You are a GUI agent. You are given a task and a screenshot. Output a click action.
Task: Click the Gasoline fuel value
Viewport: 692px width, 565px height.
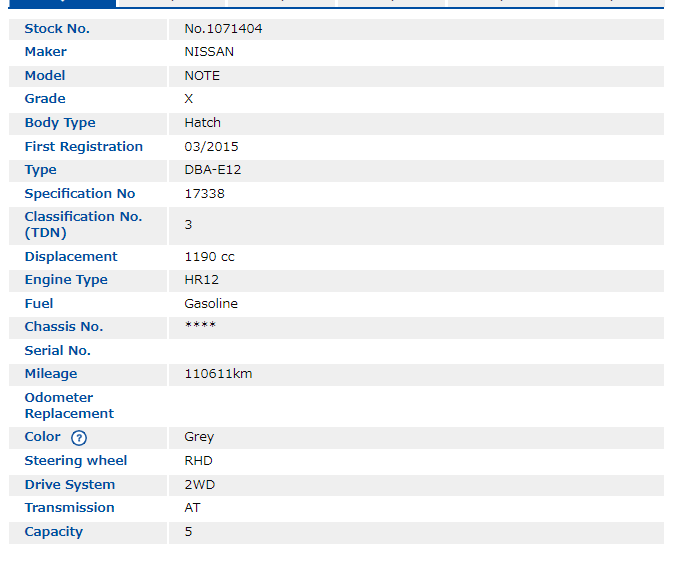coord(211,304)
